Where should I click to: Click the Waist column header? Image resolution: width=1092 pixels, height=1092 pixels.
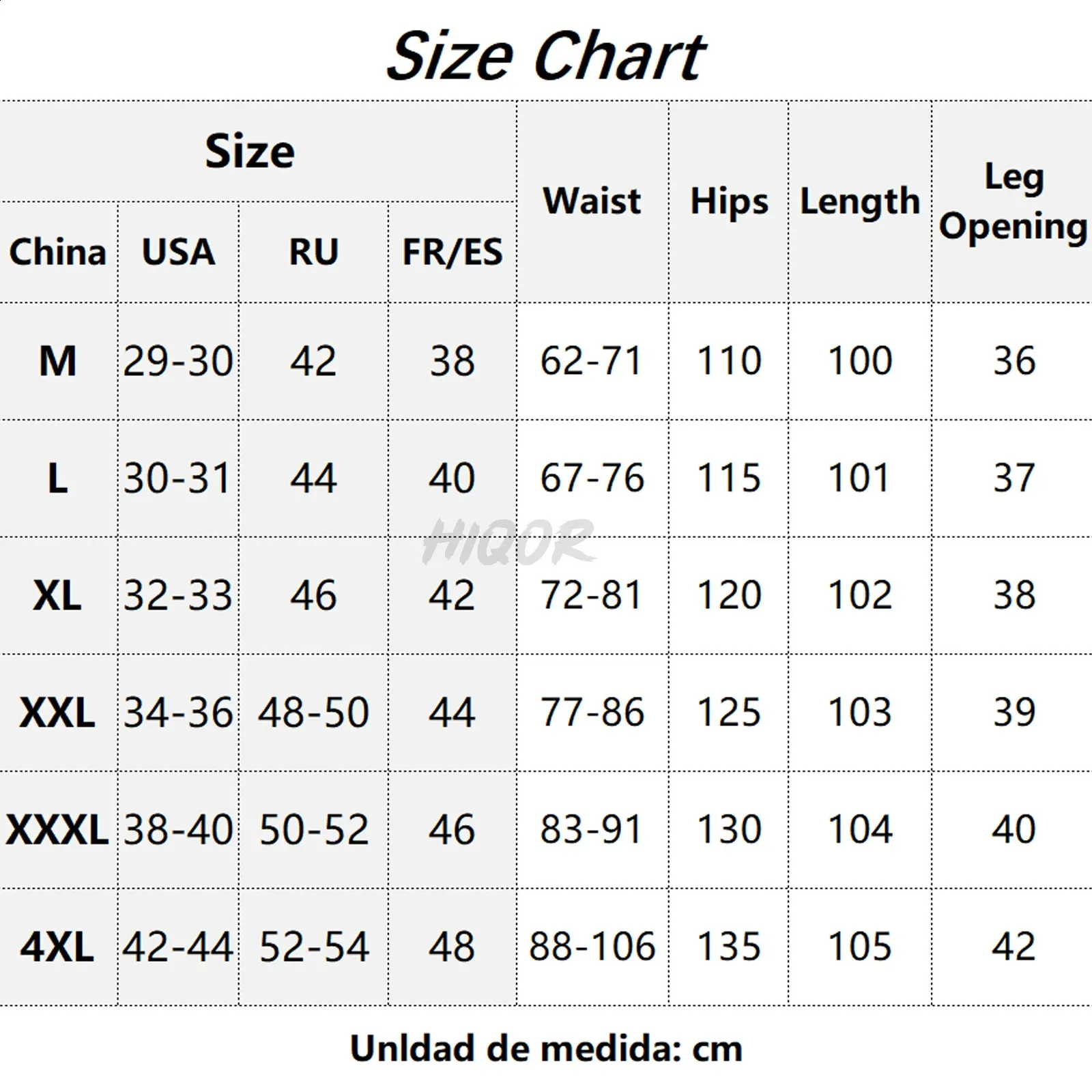592,201
